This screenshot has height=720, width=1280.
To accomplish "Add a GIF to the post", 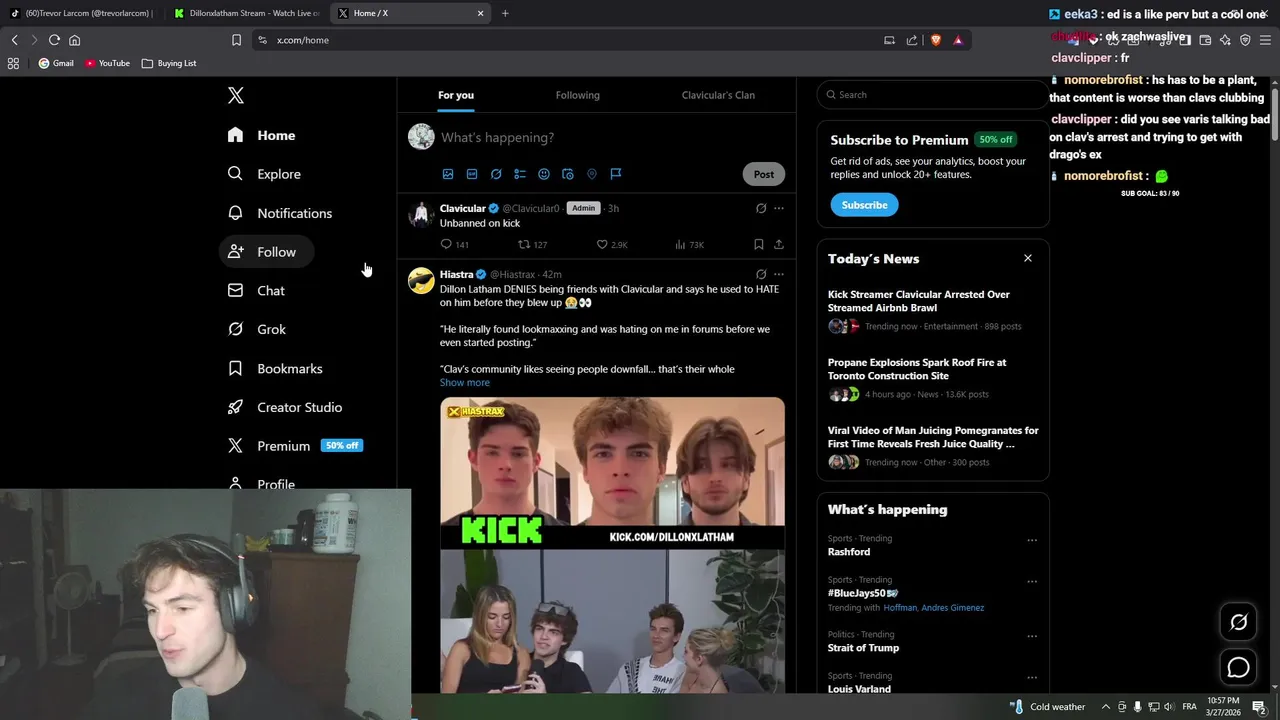I will pos(472,174).
